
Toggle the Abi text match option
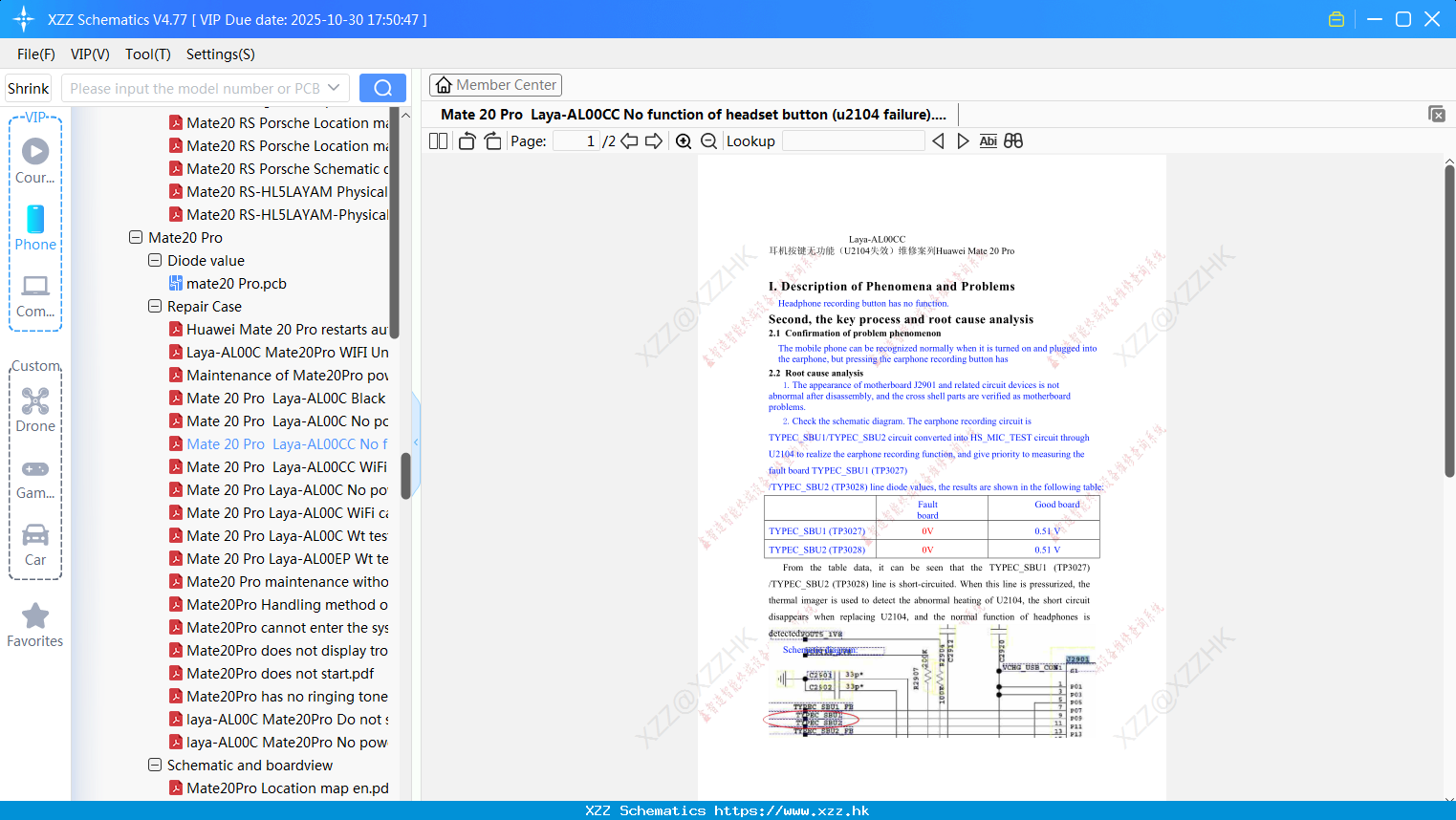(989, 141)
